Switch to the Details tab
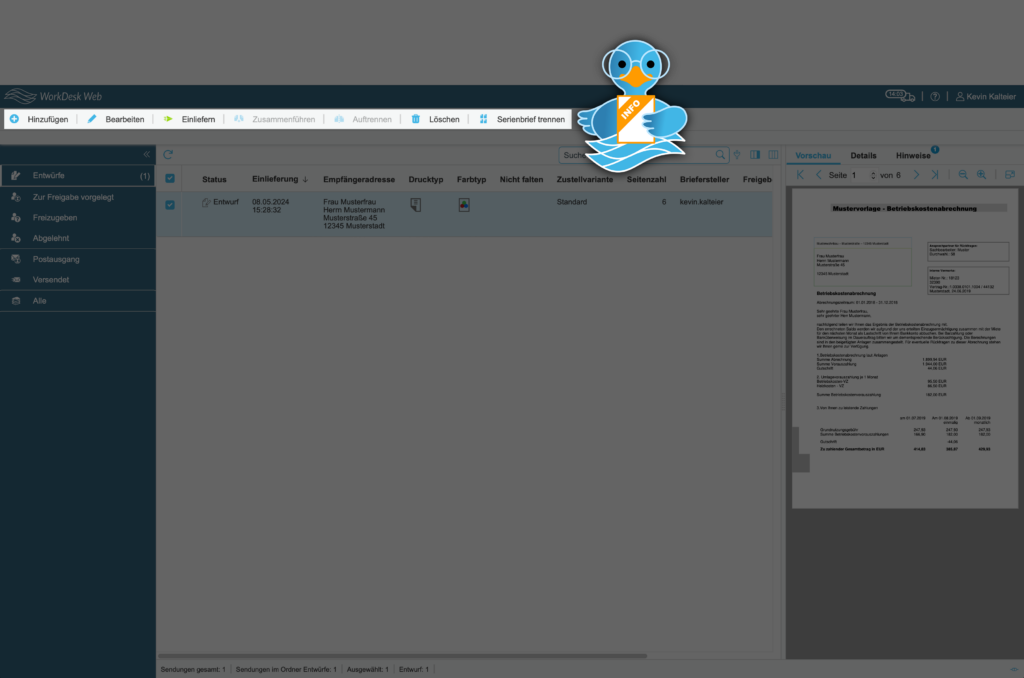 (863, 156)
